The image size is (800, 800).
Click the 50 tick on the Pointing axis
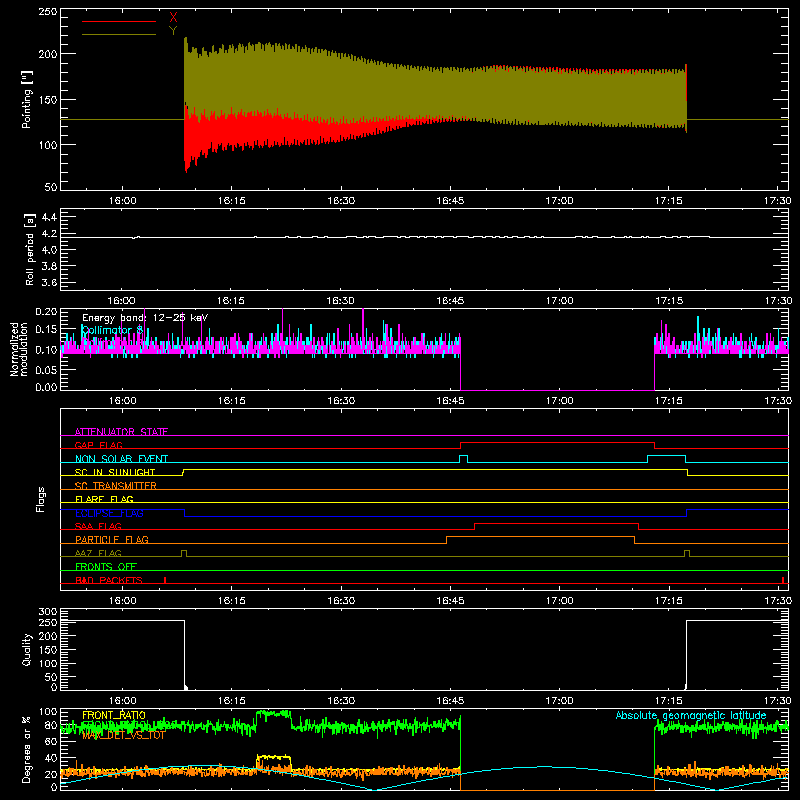[x=51, y=187]
